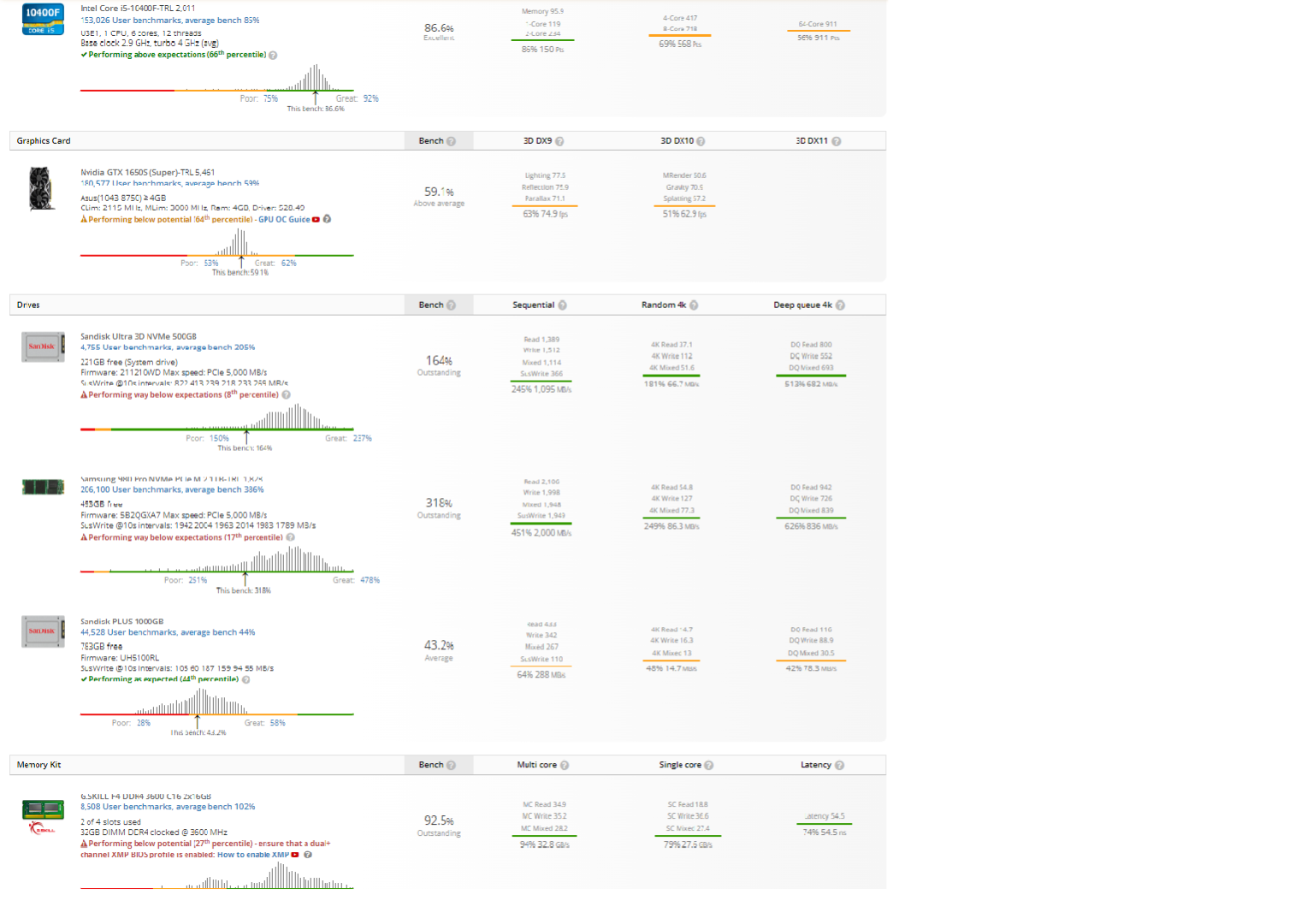
Task: Open the Intel 10400F processor badge image
Action: pyautogui.click(x=43, y=20)
